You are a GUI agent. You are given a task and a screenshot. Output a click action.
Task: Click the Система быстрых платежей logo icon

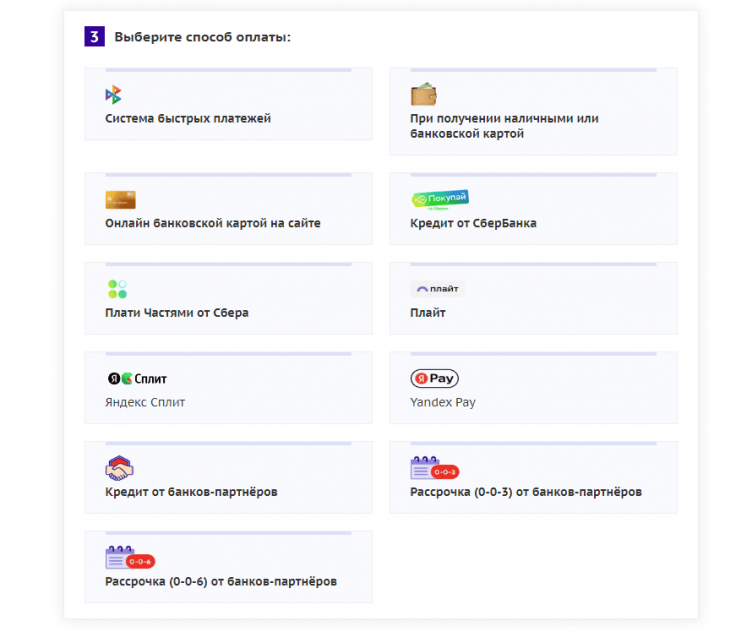113,95
